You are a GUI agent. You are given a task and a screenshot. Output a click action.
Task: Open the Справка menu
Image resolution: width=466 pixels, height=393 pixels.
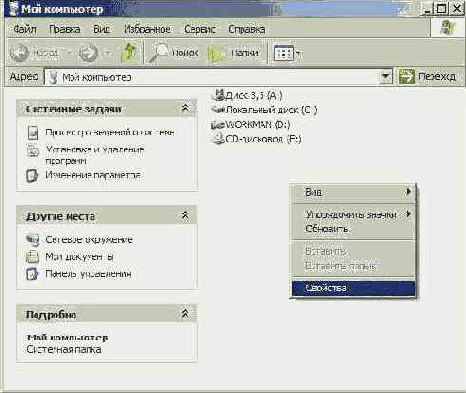pyautogui.click(x=247, y=29)
